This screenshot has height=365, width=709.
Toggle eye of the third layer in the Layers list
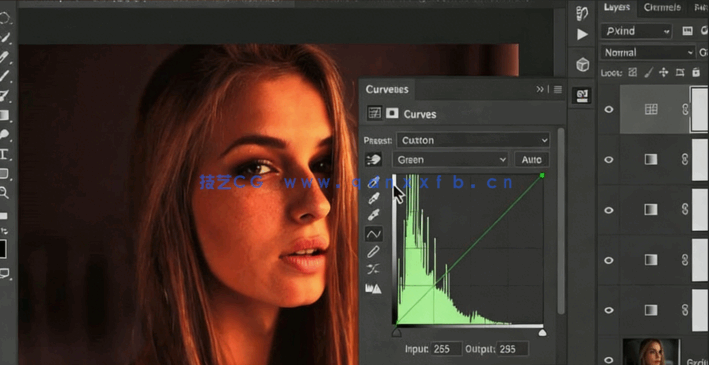tap(609, 210)
